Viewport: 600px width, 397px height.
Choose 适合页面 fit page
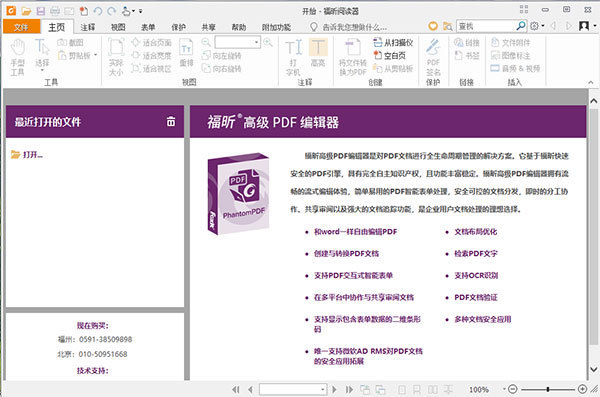click(x=152, y=42)
